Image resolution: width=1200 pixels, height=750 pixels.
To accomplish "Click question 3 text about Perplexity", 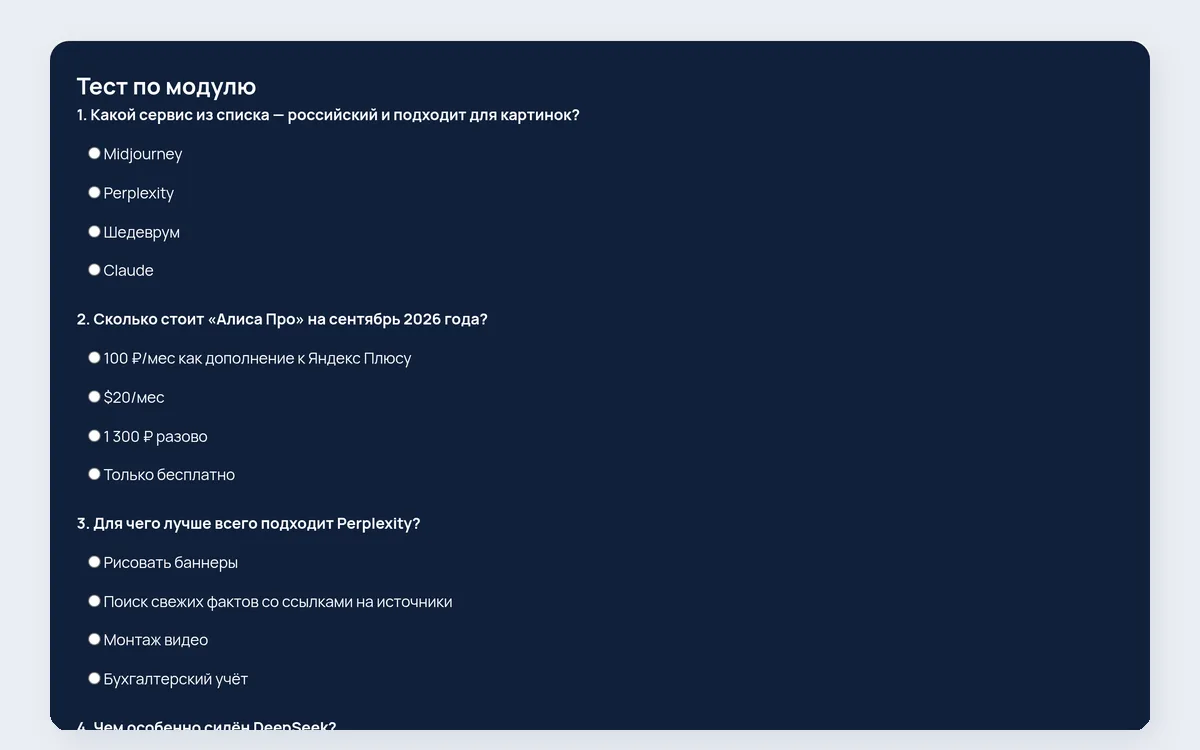I will (248, 524).
